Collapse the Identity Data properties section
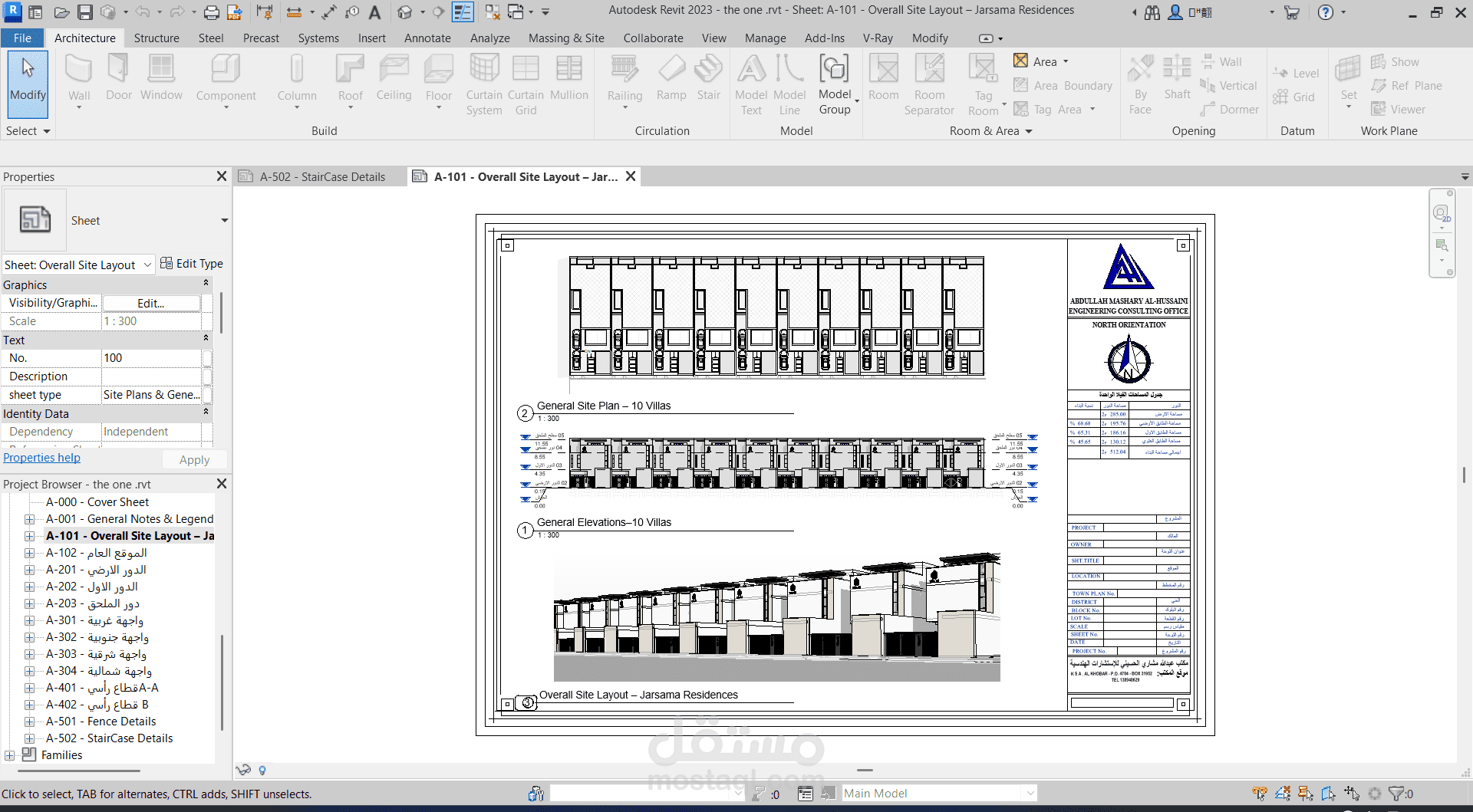 coord(206,413)
